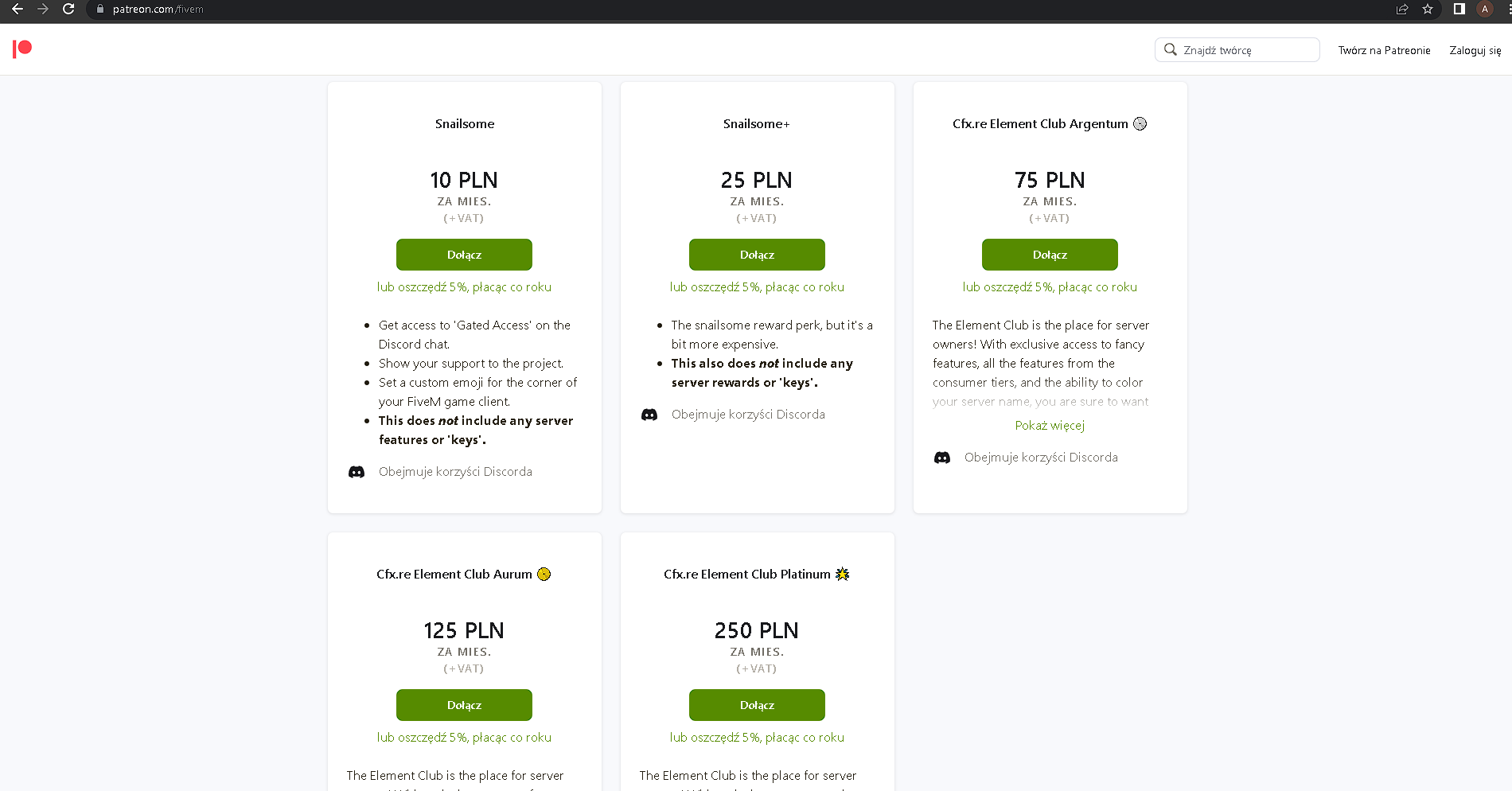This screenshot has height=791, width=1512.
Task: Join the 250 PLN Platinum tier
Action: click(757, 705)
